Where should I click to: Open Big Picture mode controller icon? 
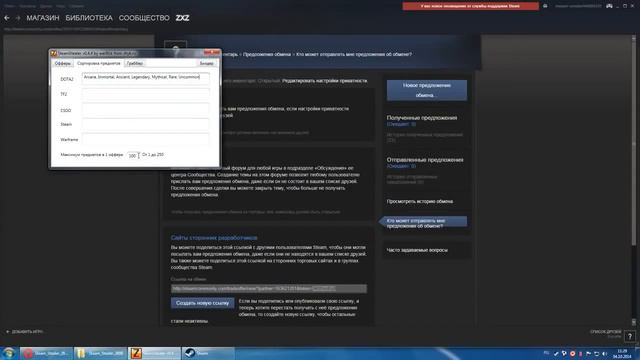pyautogui.click(x=609, y=6)
